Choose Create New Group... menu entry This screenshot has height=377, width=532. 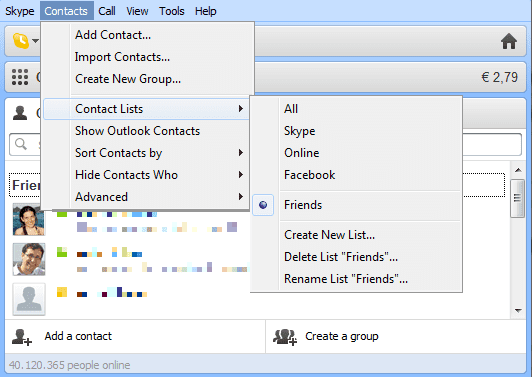(x=148, y=79)
